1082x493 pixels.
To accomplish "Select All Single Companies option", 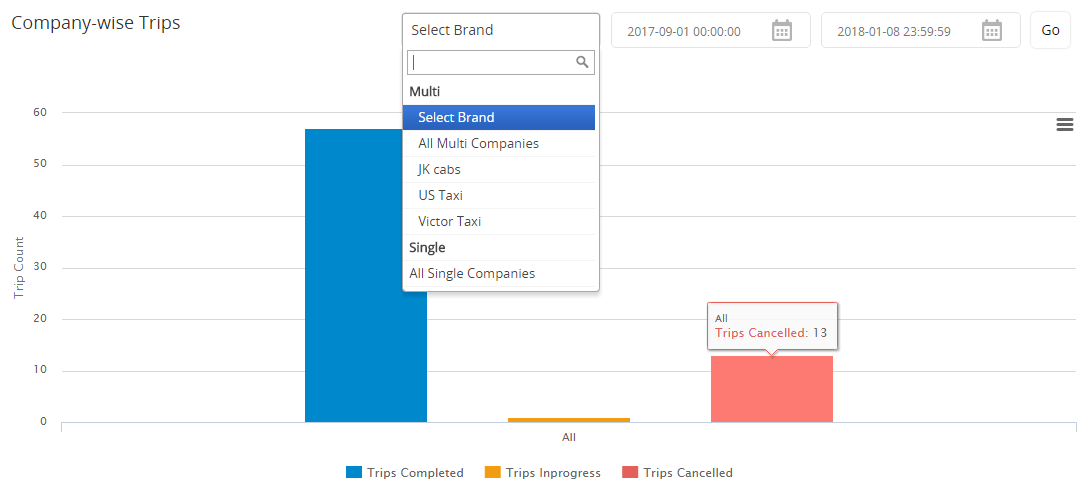I will coord(472,273).
